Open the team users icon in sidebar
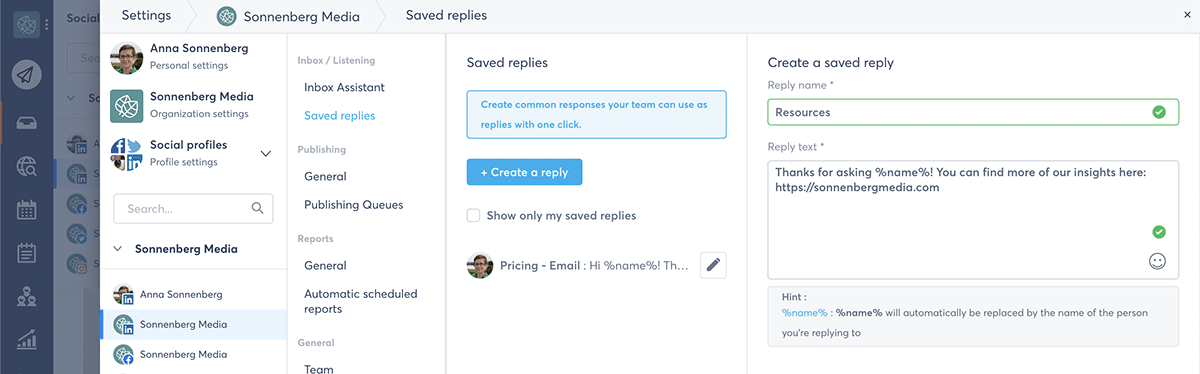1200x374 pixels. (27, 297)
